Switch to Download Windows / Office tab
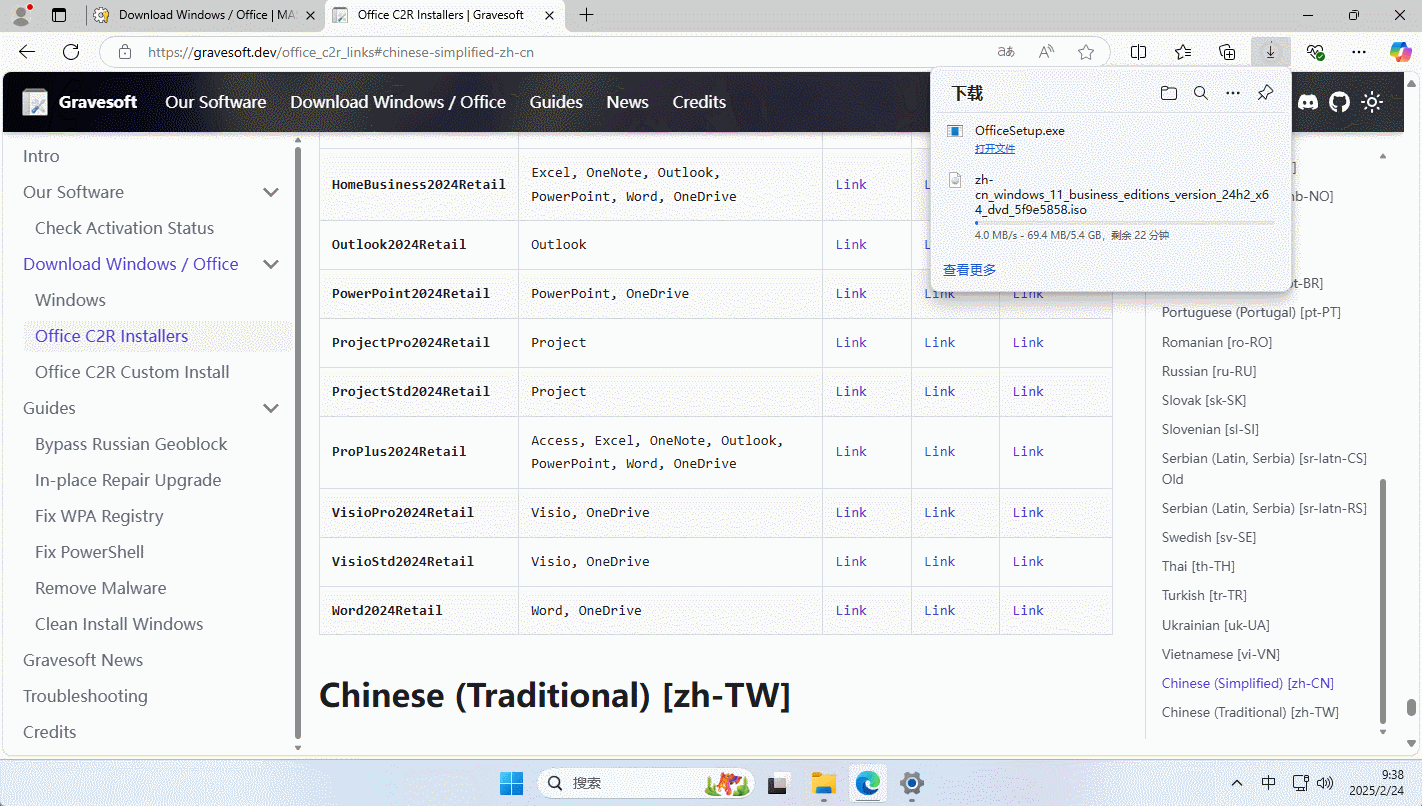This screenshot has height=806, width=1422. pos(205,15)
